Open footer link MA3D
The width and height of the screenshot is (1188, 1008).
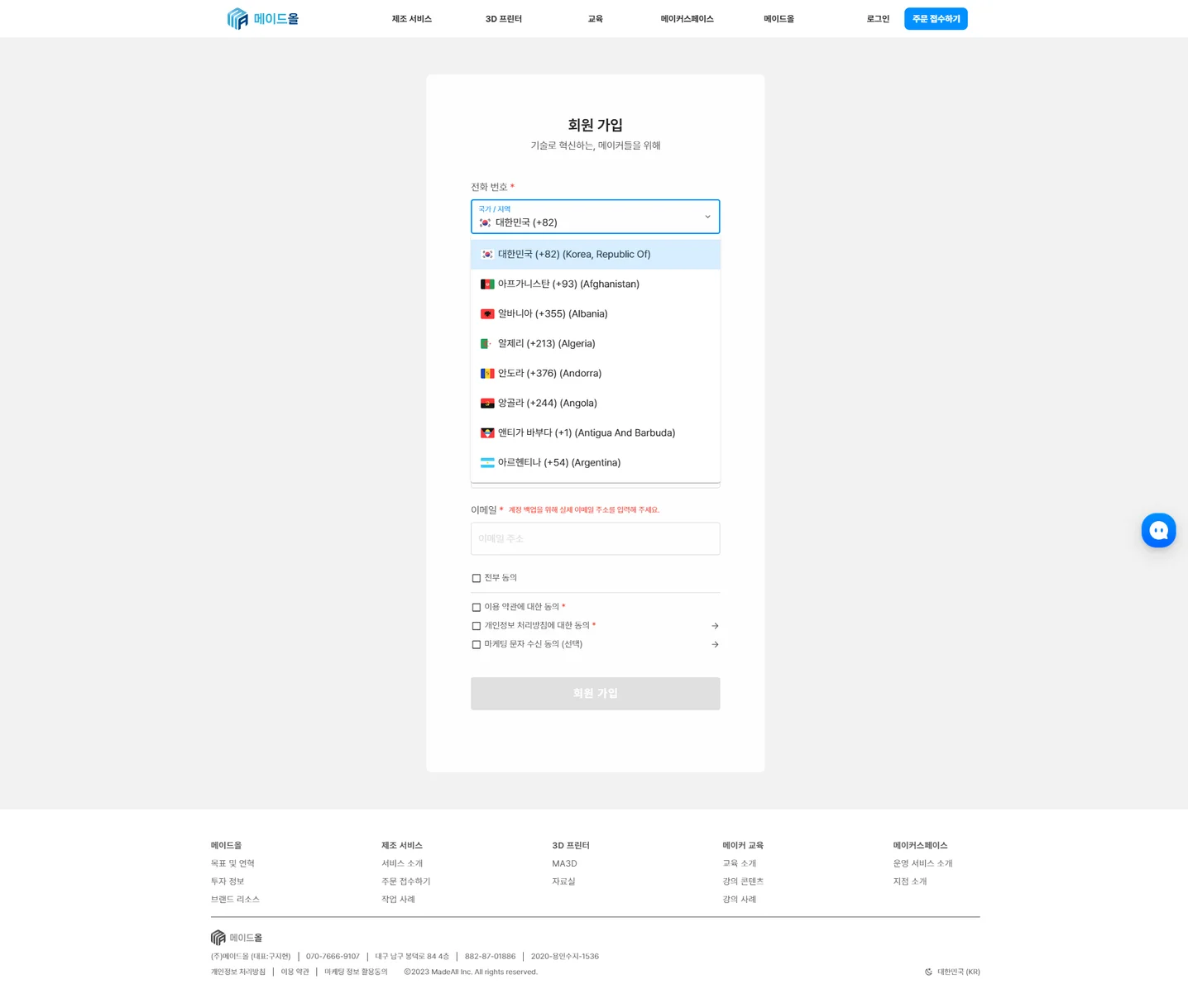click(x=564, y=863)
